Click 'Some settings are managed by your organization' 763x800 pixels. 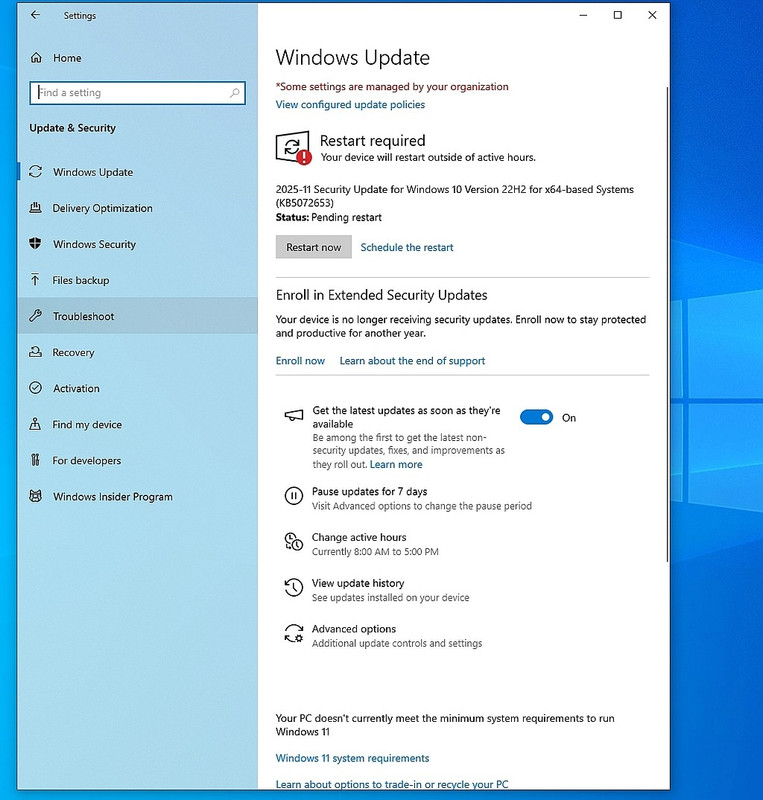[x=392, y=87]
